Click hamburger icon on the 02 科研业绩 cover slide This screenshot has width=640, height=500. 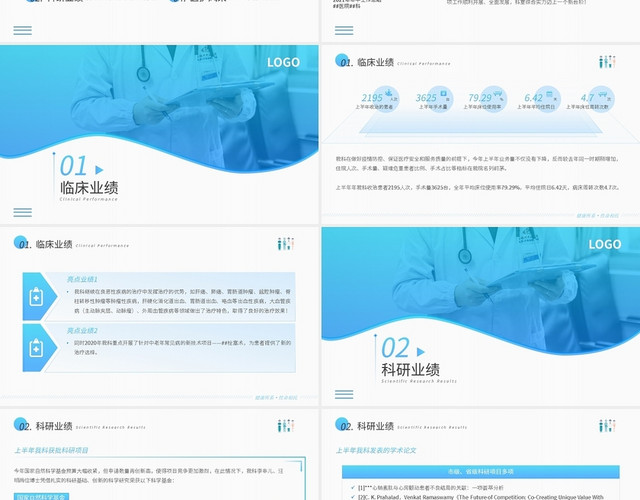[344, 394]
